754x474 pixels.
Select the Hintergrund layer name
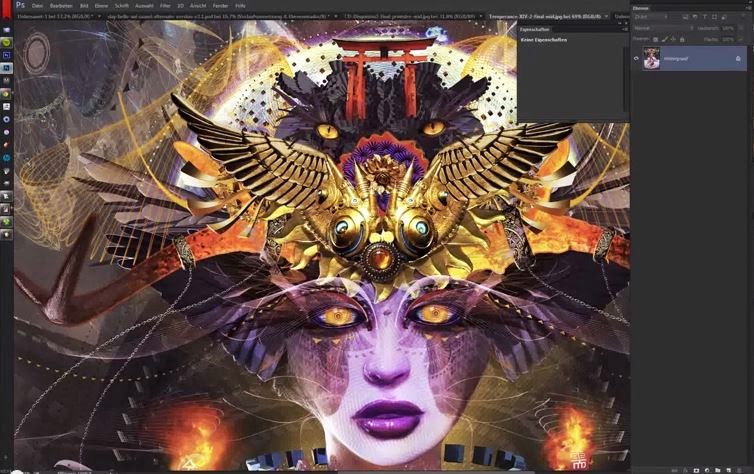click(676, 59)
